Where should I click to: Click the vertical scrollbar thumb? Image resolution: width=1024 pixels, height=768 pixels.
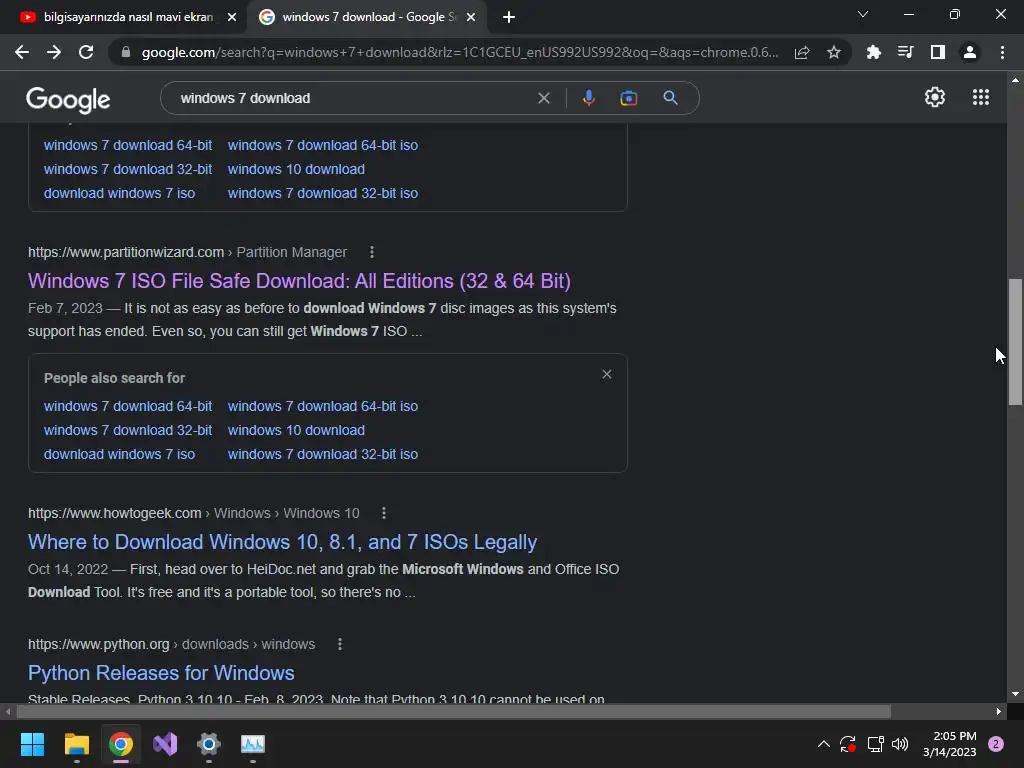(1015, 342)
